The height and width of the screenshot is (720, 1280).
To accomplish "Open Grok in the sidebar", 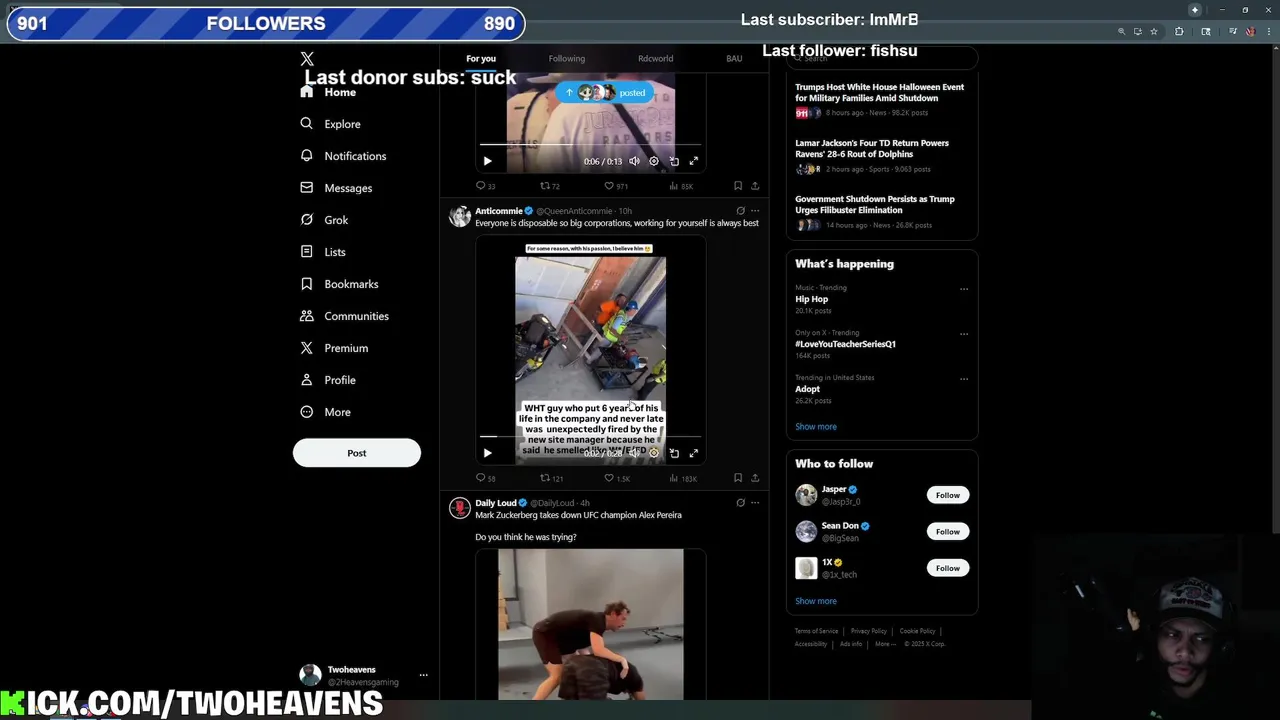I will [x=324, y=220].
